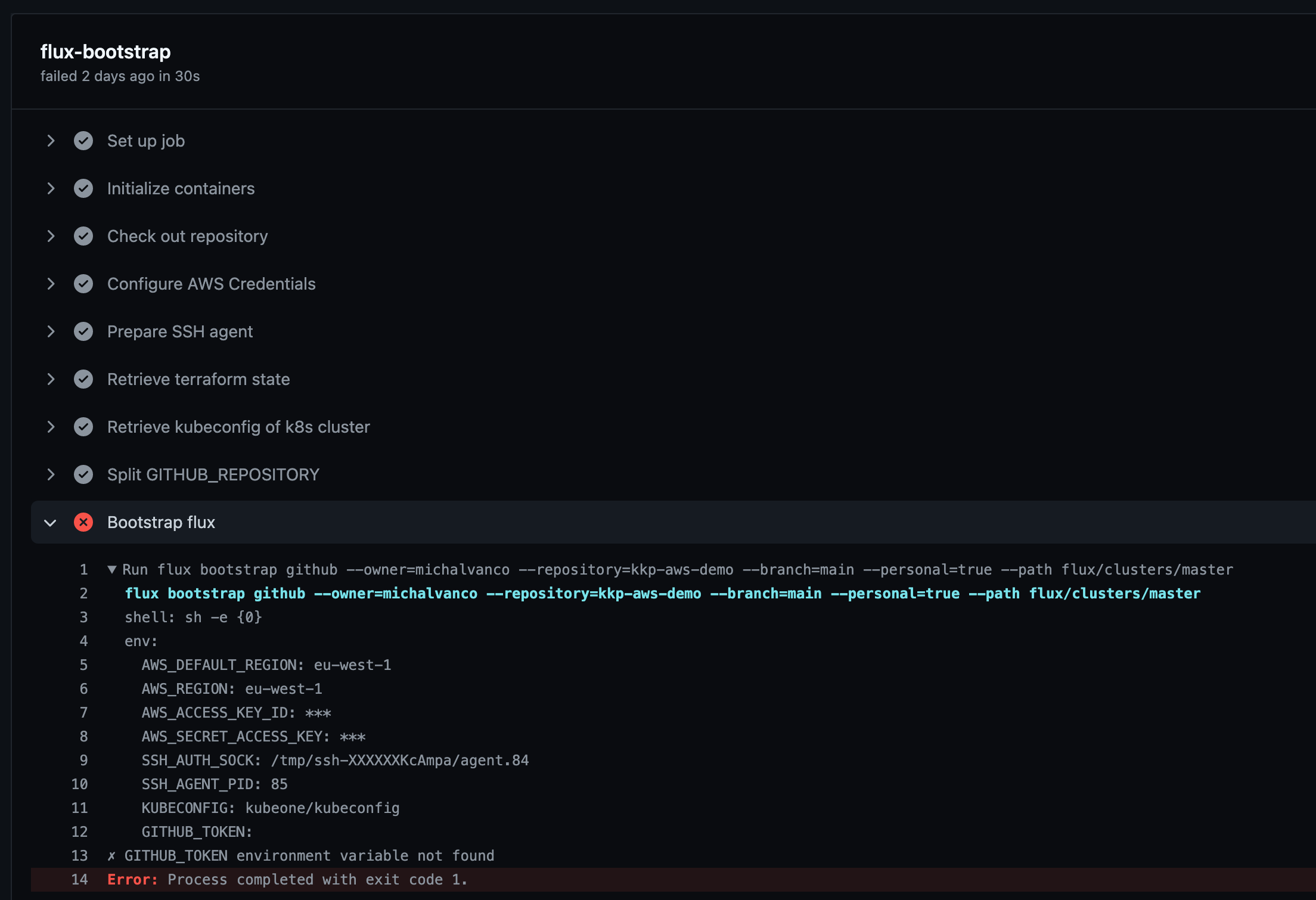Expand the Set up job step chevron
This screenshot has height=900, width=1316.
point(51,141)
